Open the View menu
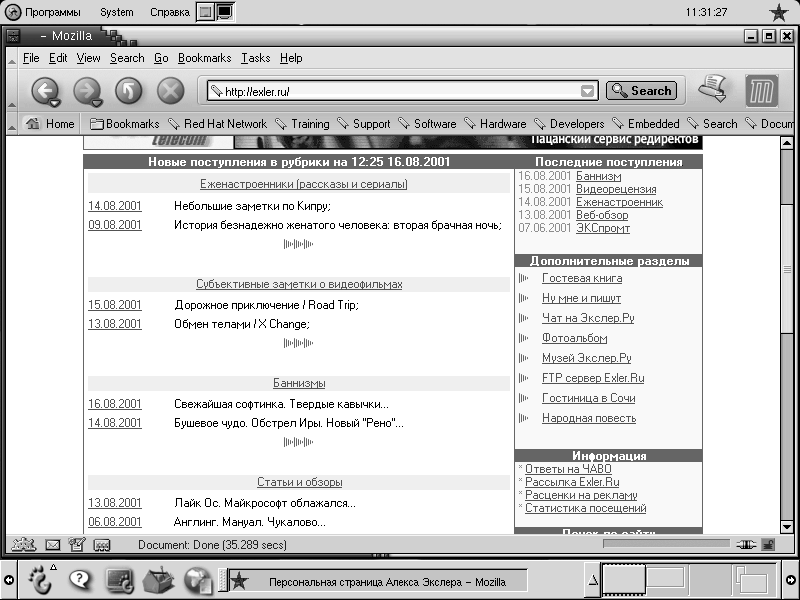 [88, 58]
